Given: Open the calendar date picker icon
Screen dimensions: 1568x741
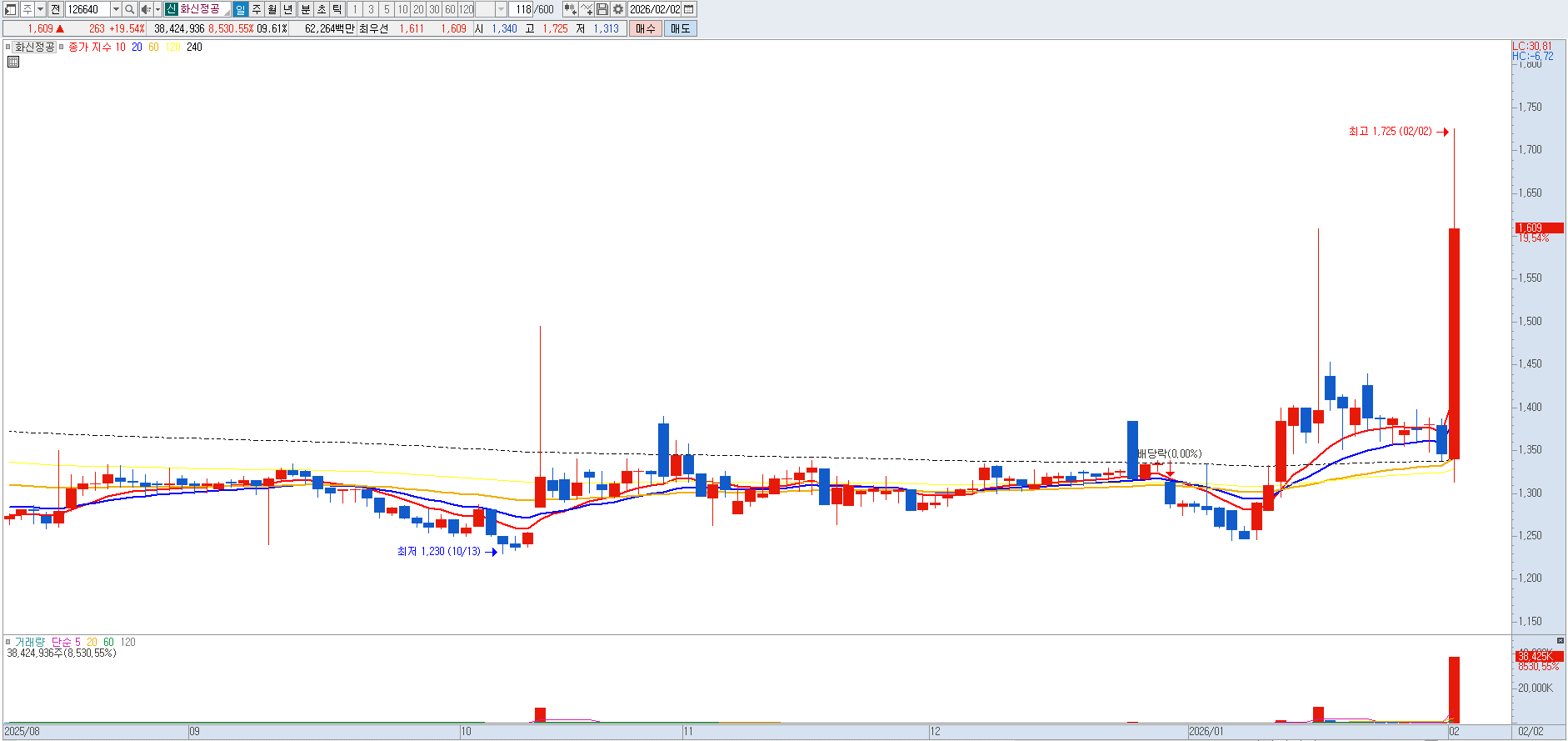Looking at the screenshot, I should coord(689,9).
